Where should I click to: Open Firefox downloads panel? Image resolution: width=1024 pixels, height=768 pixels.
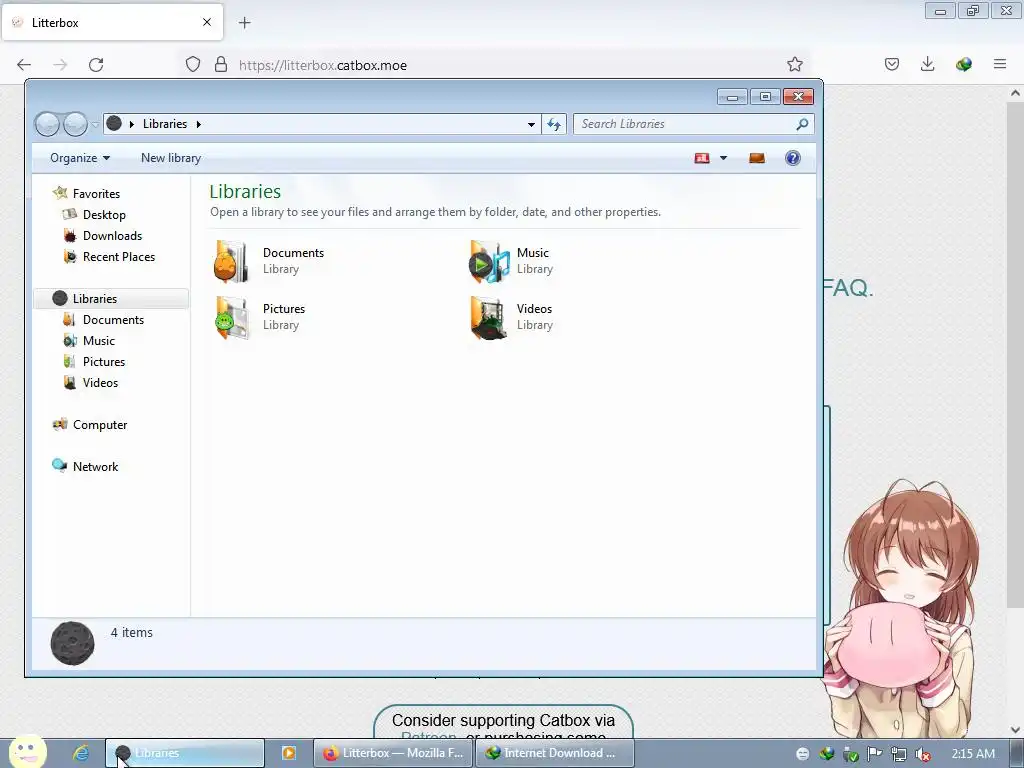pyautogui.click(x=927, y=64)
